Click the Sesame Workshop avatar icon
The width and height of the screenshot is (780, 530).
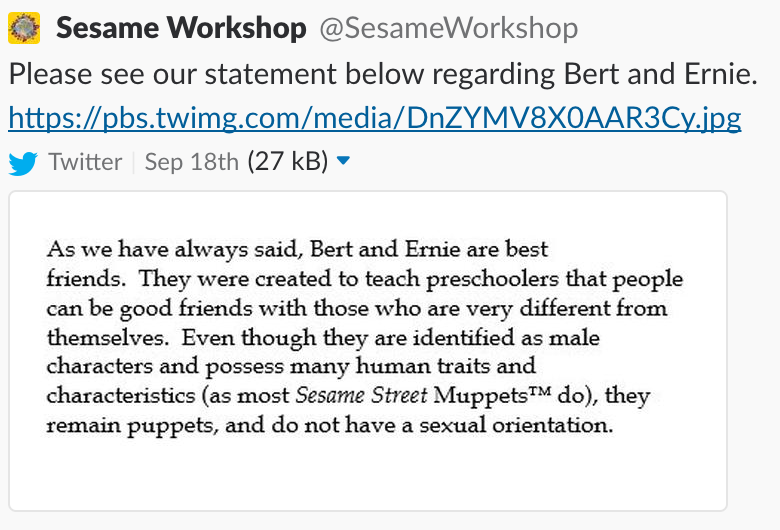click(24, 27)
